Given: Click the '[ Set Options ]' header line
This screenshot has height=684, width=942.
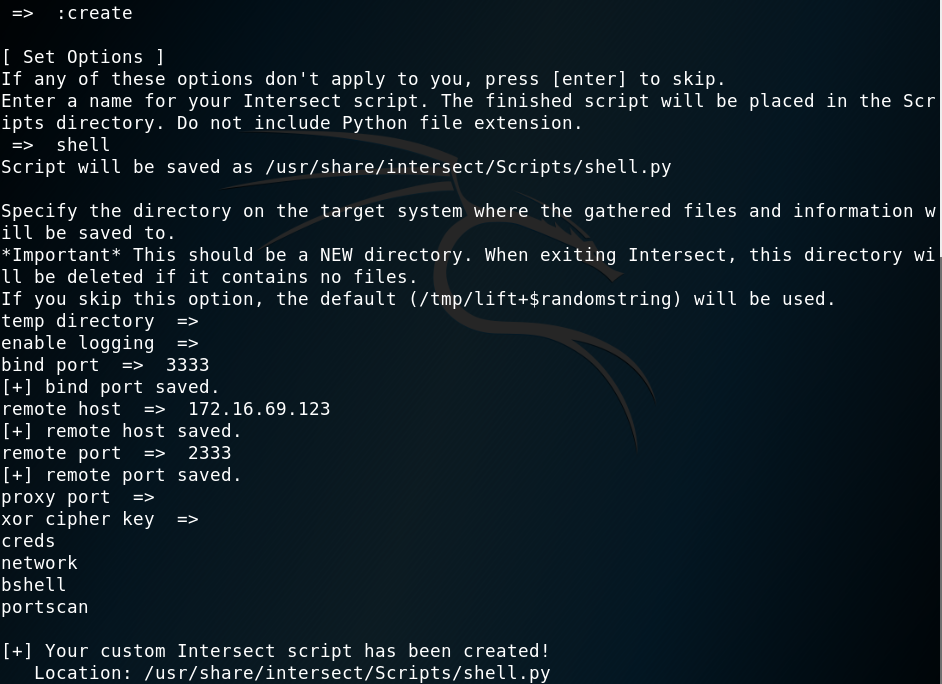Looking at the screenshot, I should (x=83, y=57).
